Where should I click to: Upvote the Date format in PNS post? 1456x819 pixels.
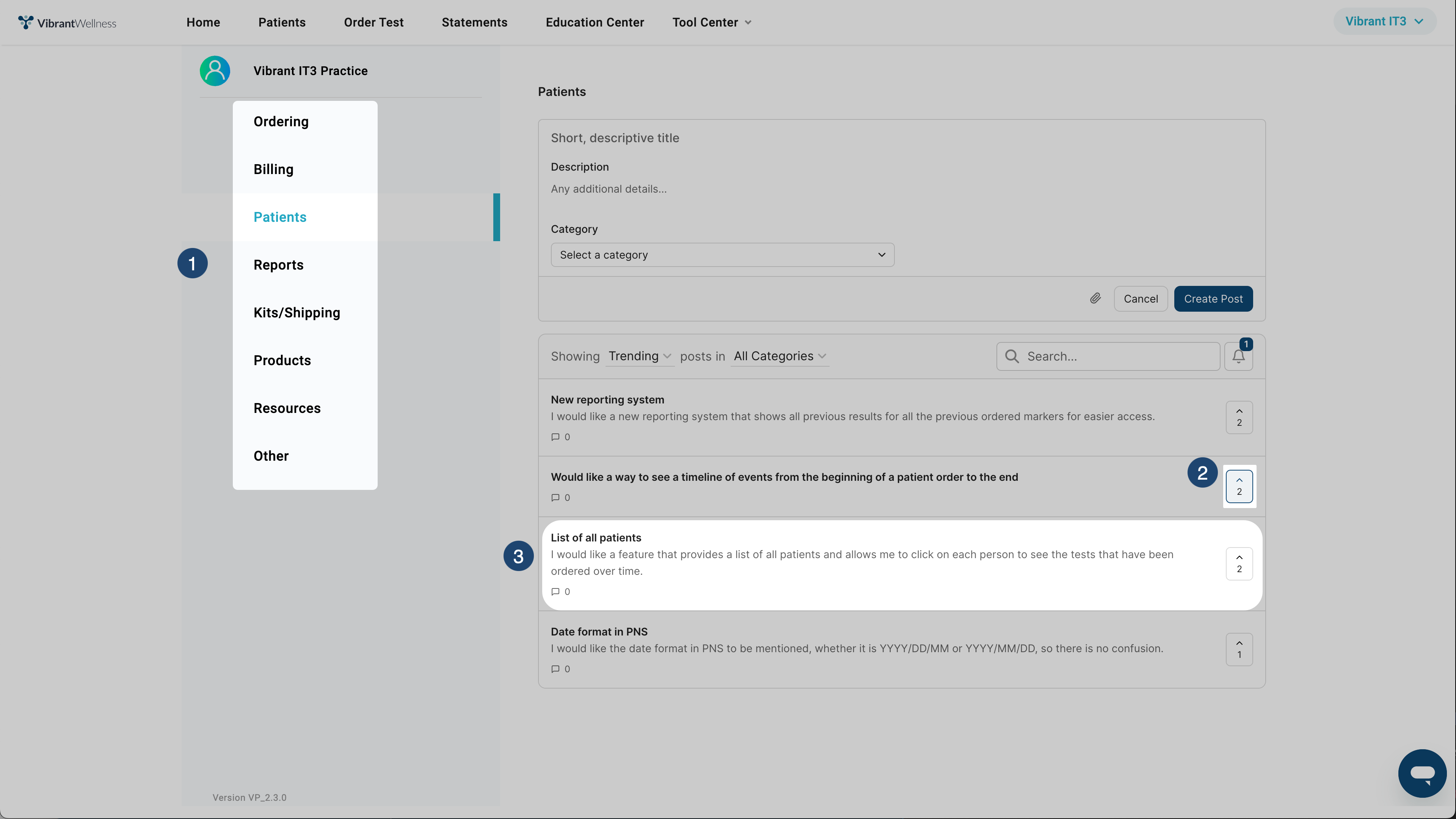pos(1239,649)
